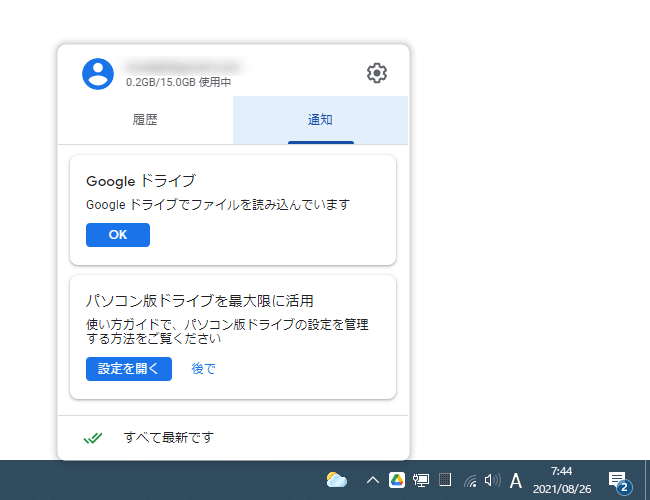This screenshot has width=650, height=500.
Task: Switch to the 履歴 tab
Action: pos(145,120)
